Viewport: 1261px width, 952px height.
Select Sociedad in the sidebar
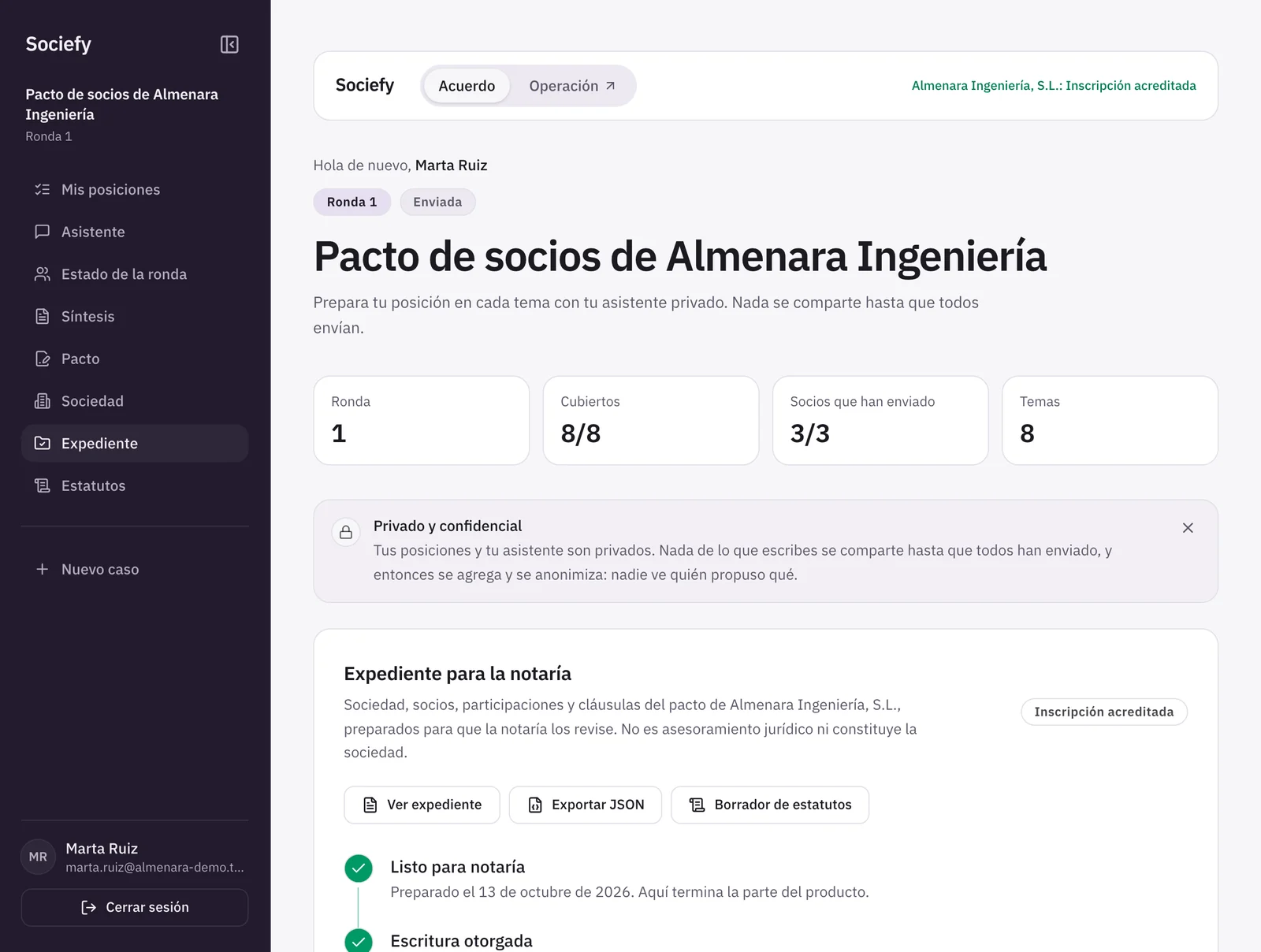point(135,401)
